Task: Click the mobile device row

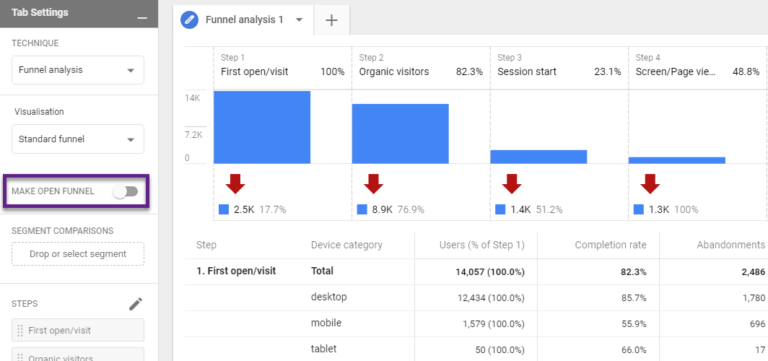Action: pos(326,323)
